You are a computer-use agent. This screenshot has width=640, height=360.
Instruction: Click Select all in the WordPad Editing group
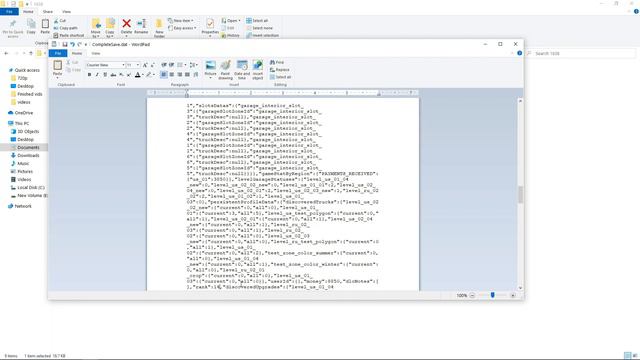pos(280,77)
